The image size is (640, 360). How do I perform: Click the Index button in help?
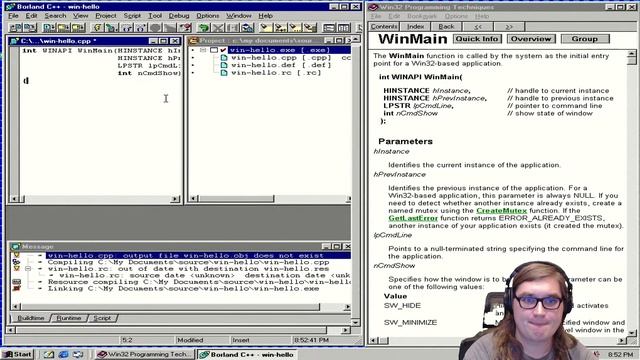415,27
